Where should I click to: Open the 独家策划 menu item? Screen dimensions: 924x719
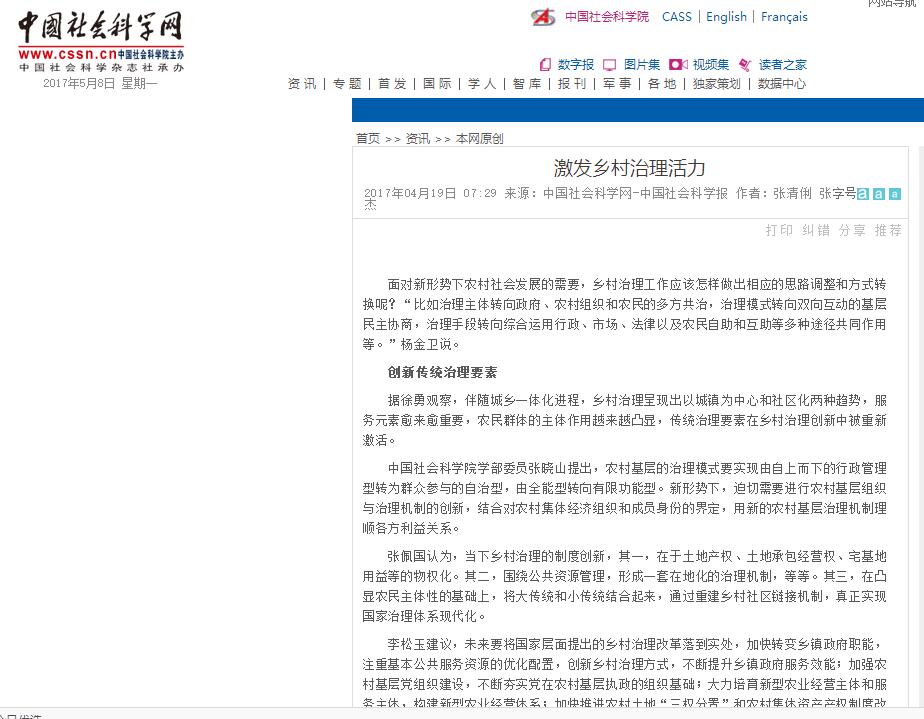tap(717, 84)
